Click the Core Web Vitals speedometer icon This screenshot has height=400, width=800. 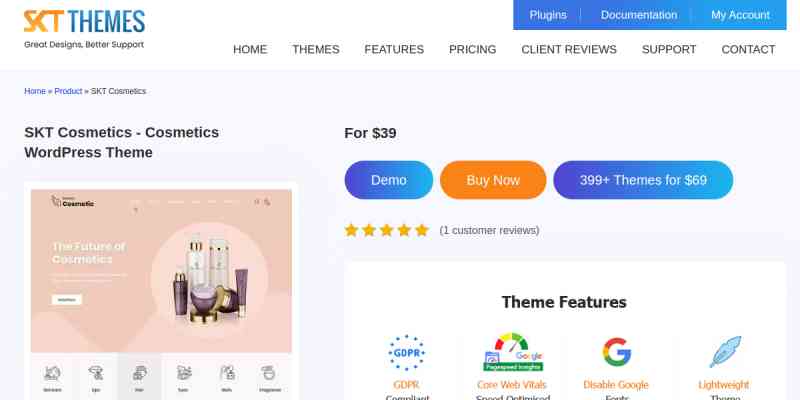(513, 352)
